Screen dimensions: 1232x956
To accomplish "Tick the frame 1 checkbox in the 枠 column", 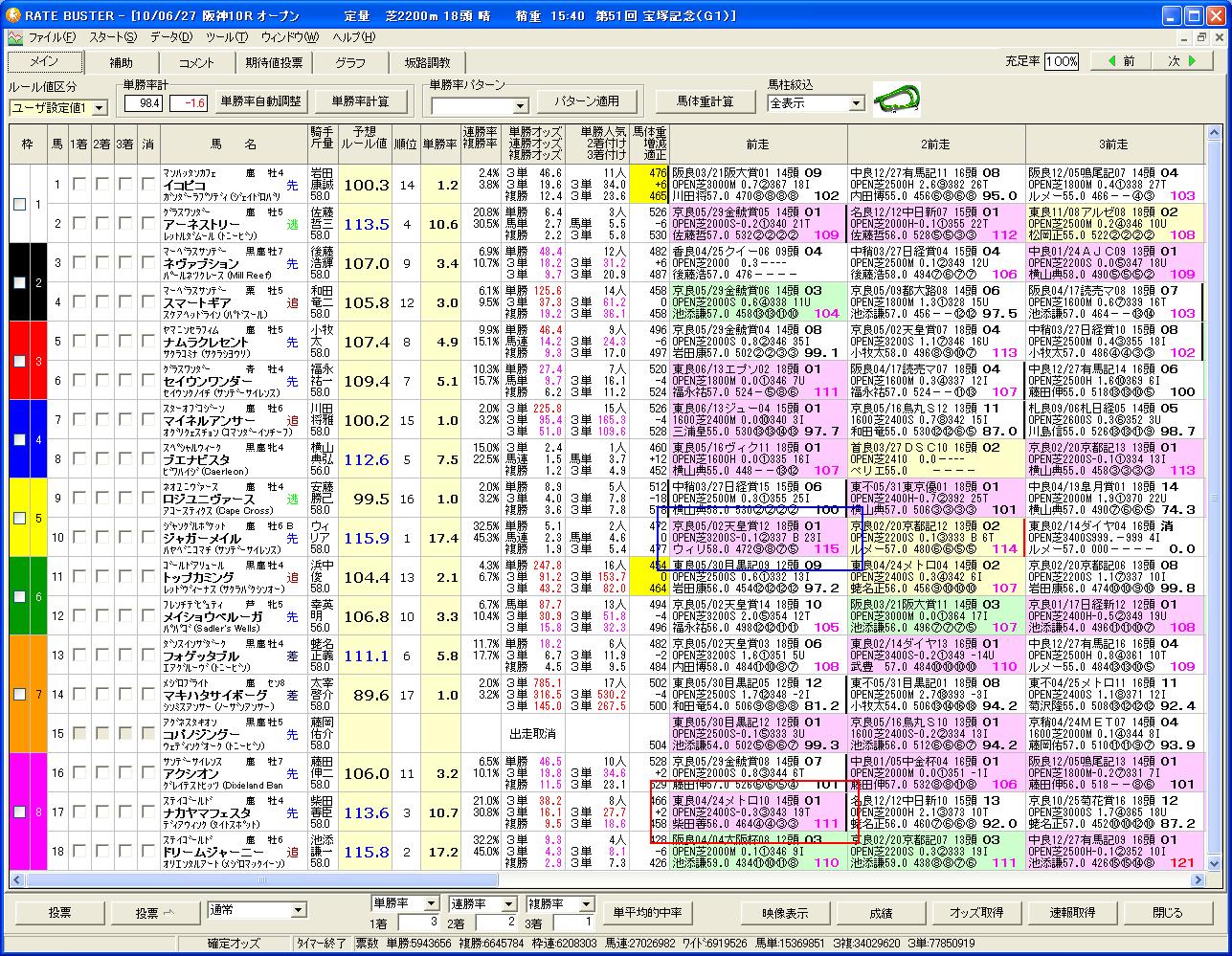I will coord(20,204).
